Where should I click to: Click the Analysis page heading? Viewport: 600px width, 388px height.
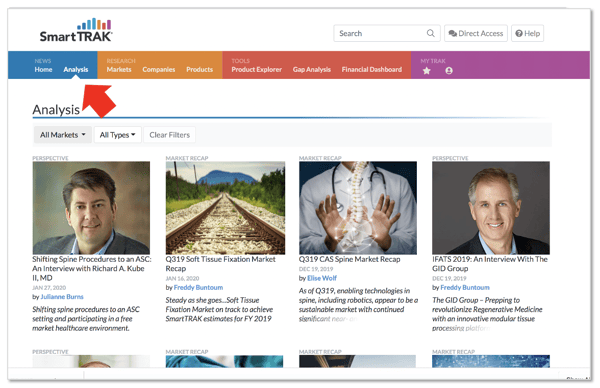(x=56, y=110)
